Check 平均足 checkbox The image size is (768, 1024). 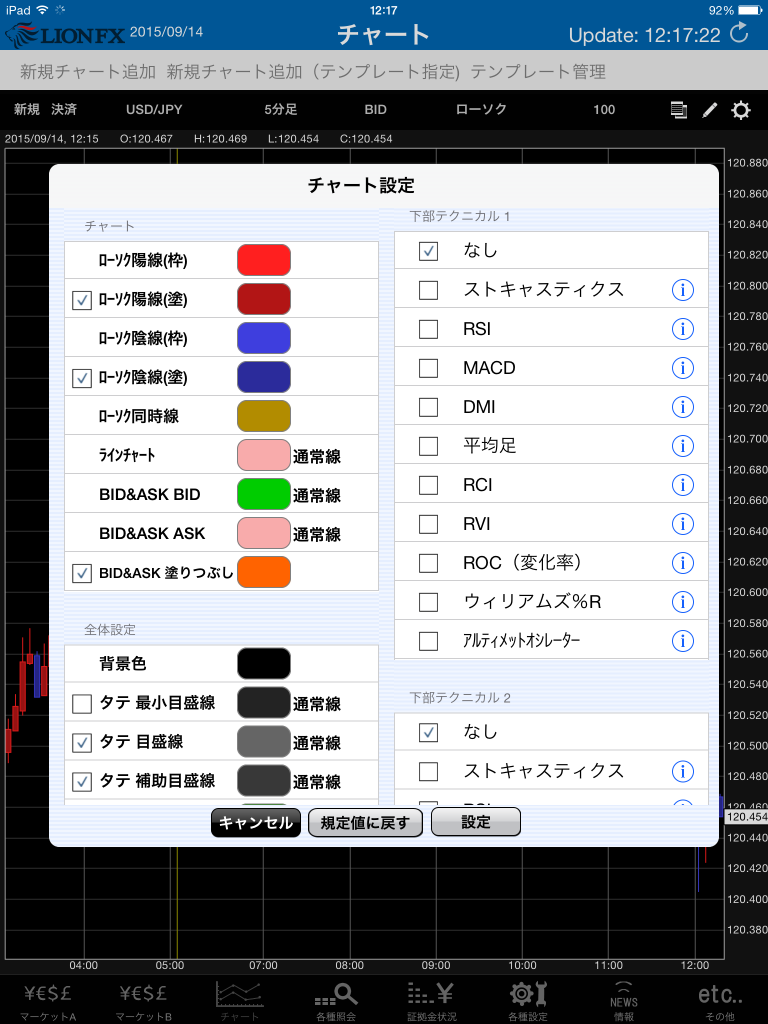428,446
